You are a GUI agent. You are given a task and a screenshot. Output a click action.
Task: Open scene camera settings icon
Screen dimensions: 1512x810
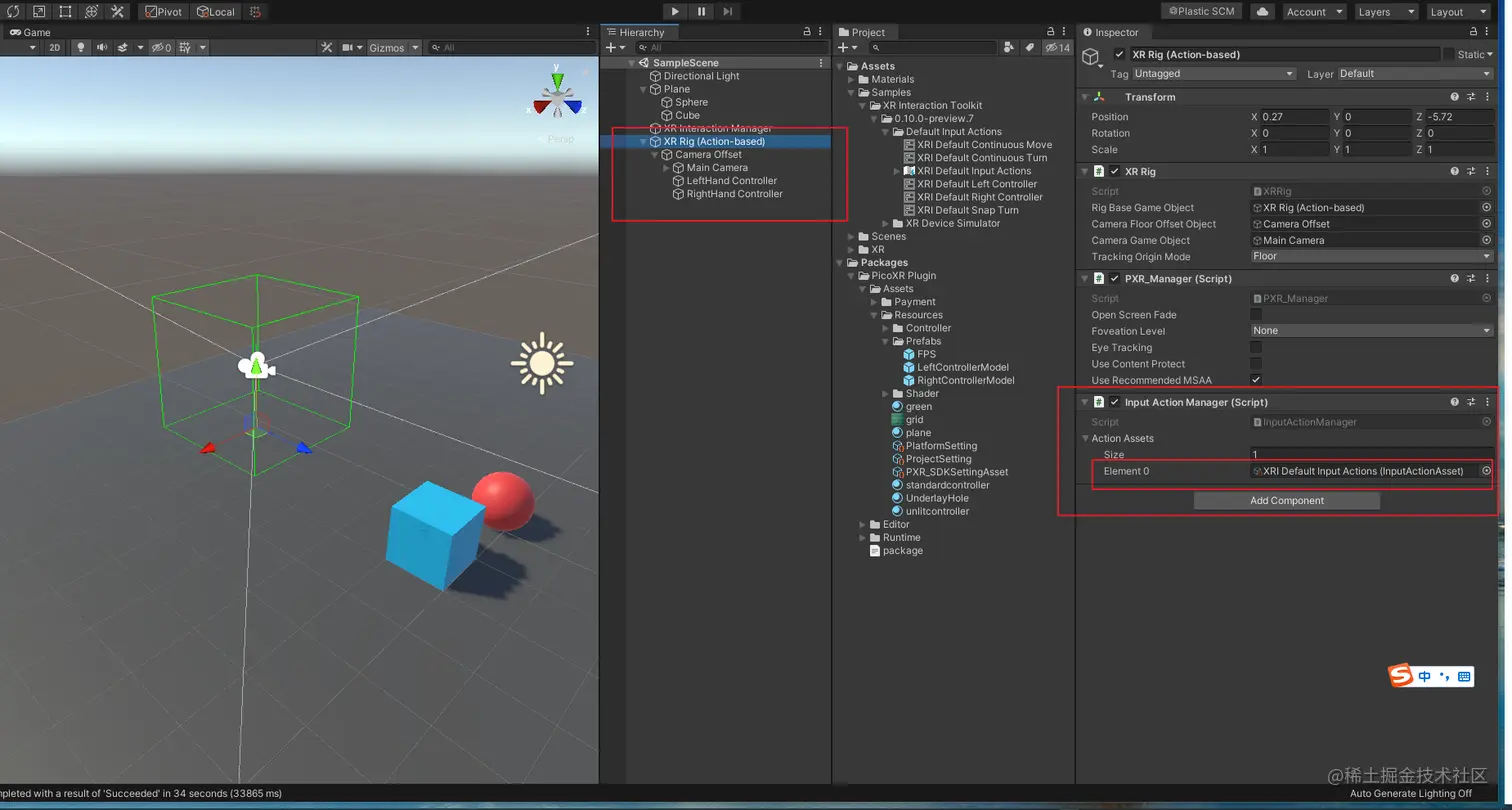click(348, 47)
